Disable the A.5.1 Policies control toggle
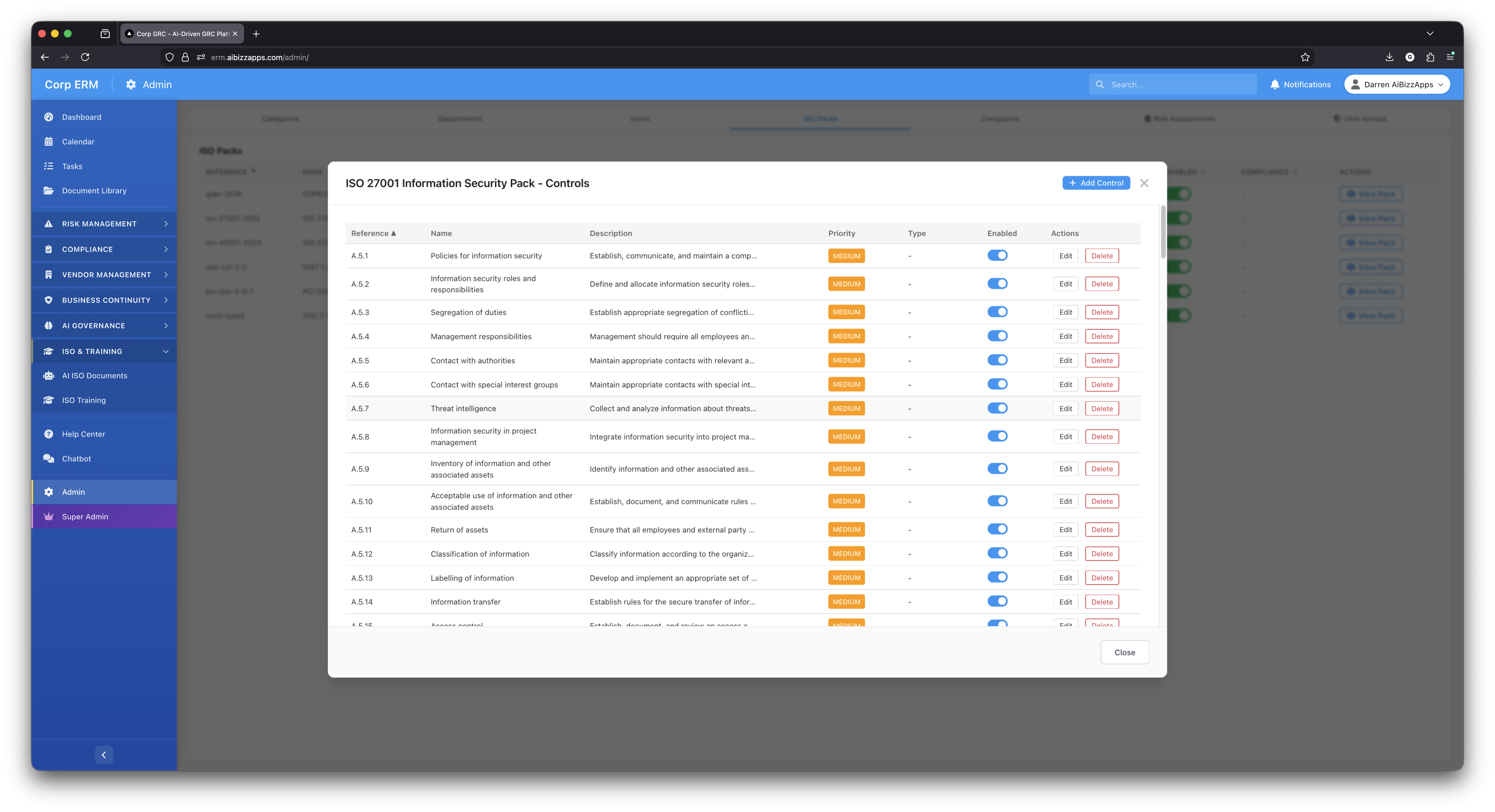This screenshot has width=1495, height=812. pos(998,255)
